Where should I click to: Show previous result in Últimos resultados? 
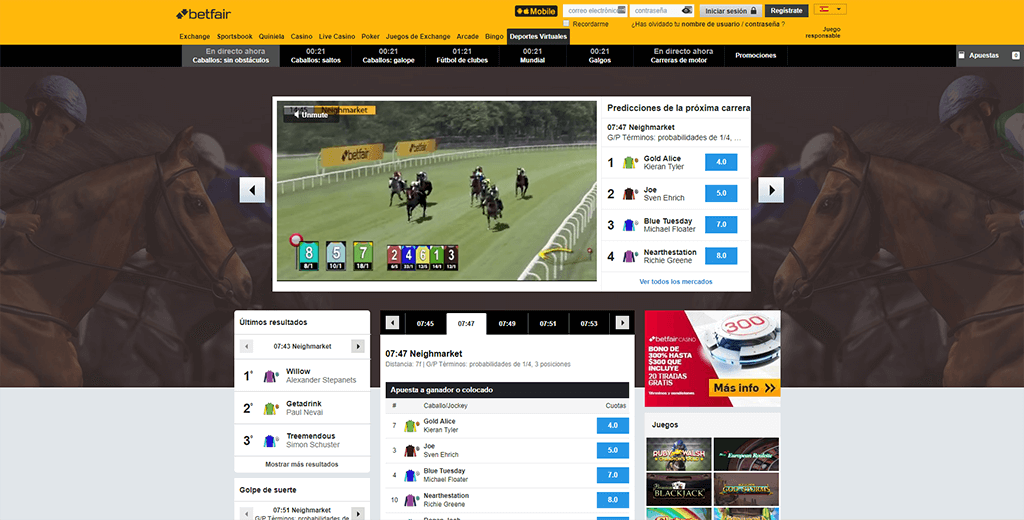tap(246, 346)
